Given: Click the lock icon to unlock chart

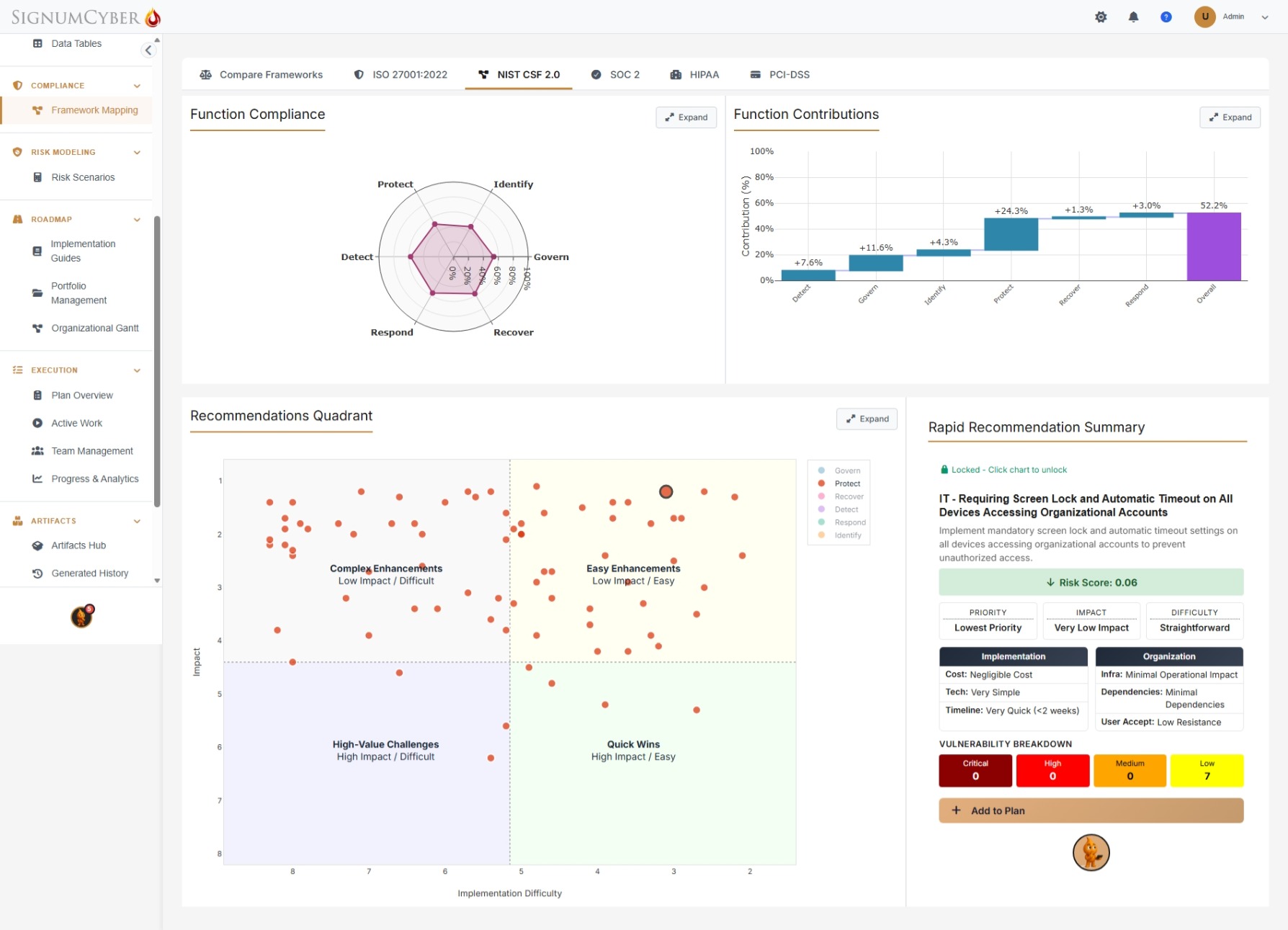Looking at the screenshot, I should 944,470.
